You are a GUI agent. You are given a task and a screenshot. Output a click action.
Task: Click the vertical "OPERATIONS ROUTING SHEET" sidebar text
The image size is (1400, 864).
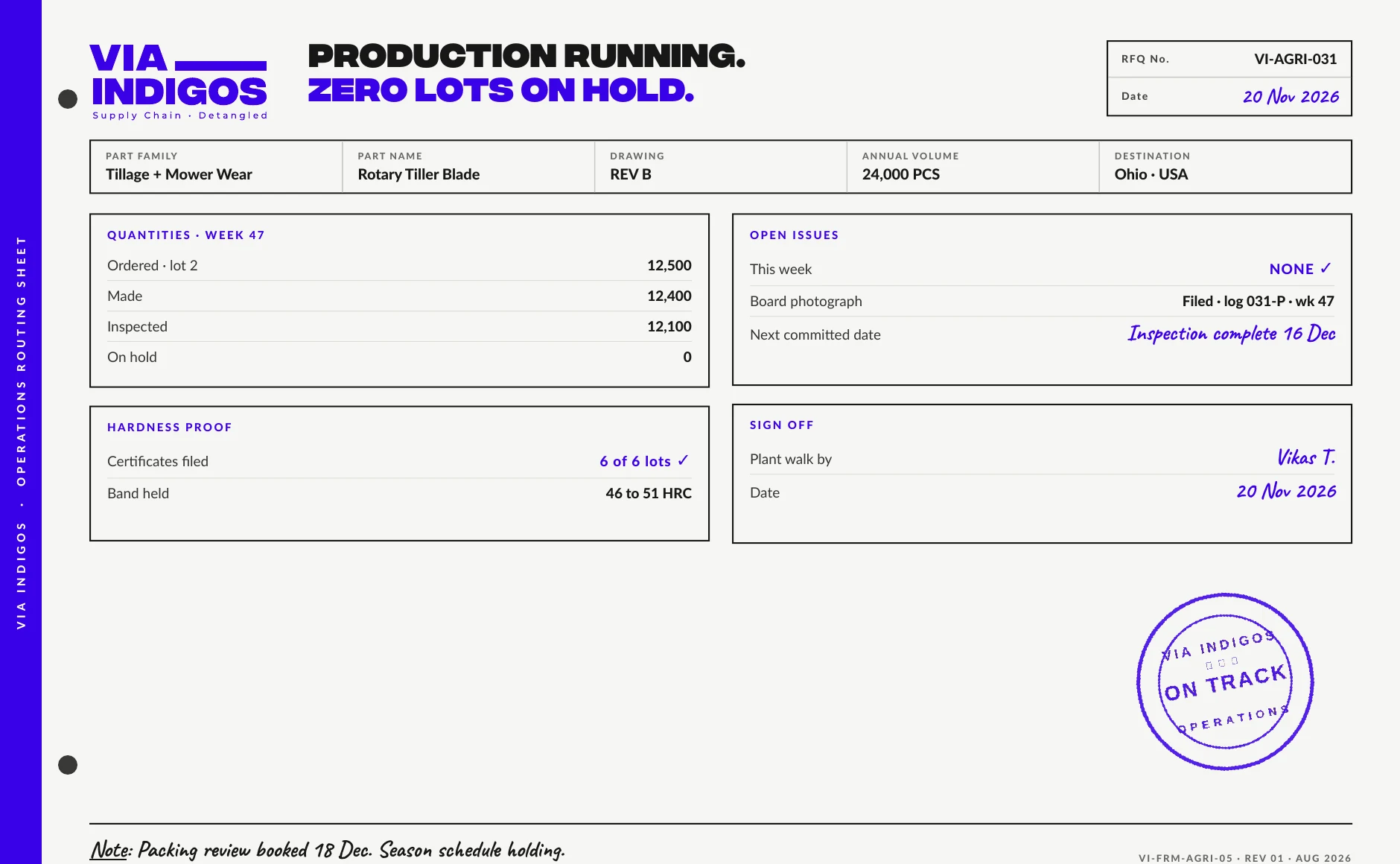pyautogui.click(x=21, y=360)
